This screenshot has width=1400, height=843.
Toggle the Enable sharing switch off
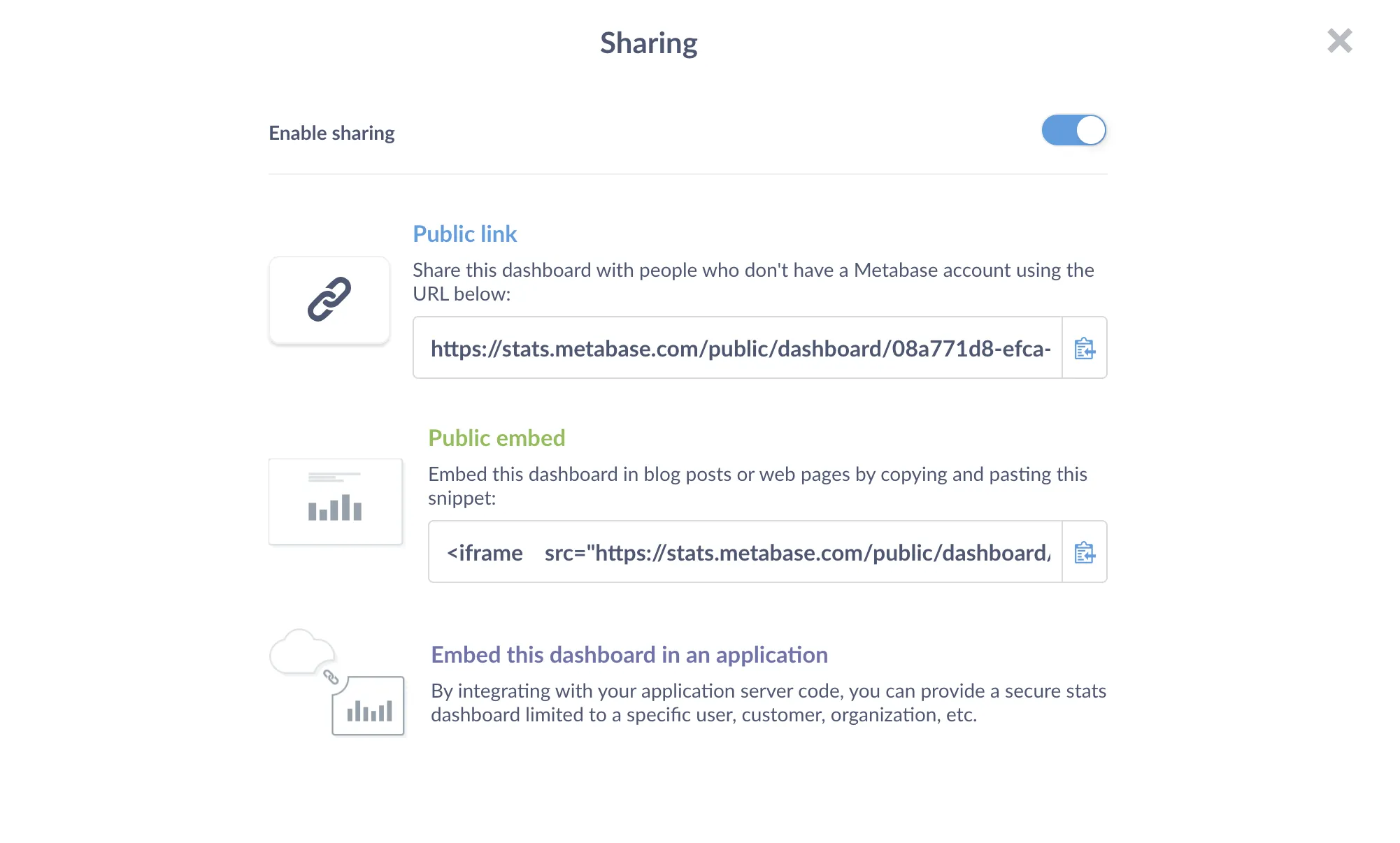pyautogui.click(x=1073, y=131)
